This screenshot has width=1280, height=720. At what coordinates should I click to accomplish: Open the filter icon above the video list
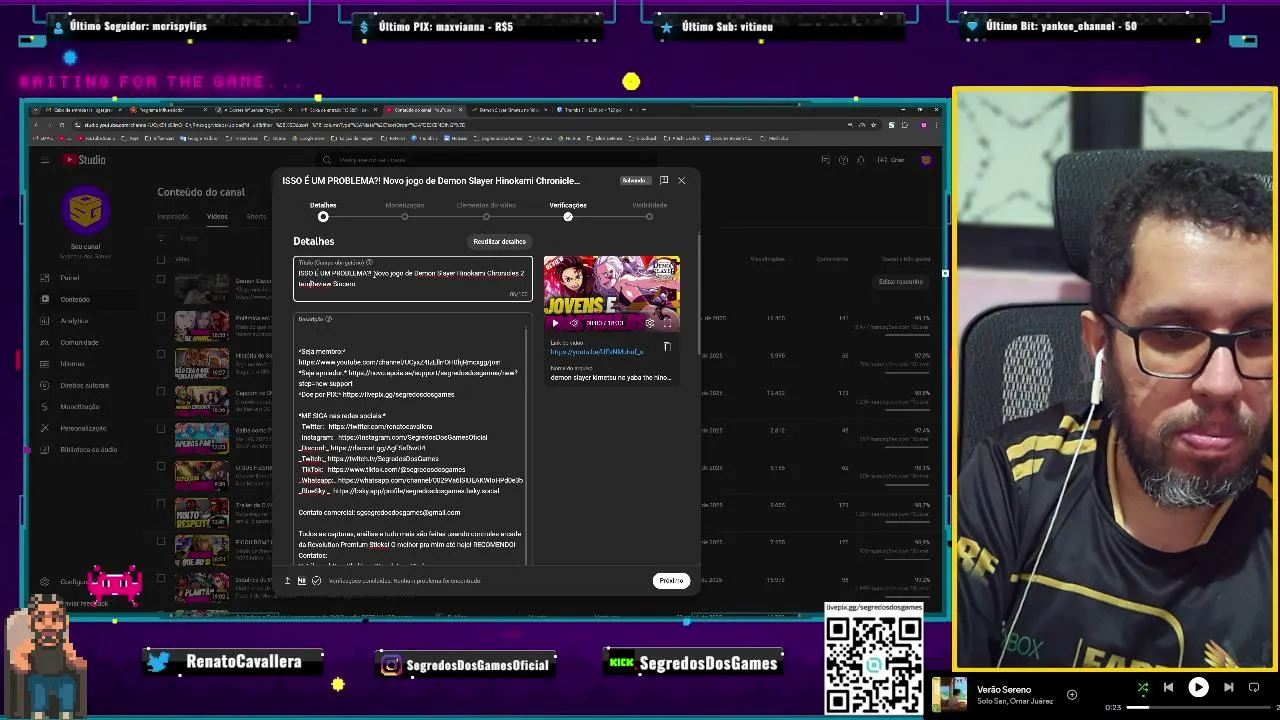tap(163, 239)
